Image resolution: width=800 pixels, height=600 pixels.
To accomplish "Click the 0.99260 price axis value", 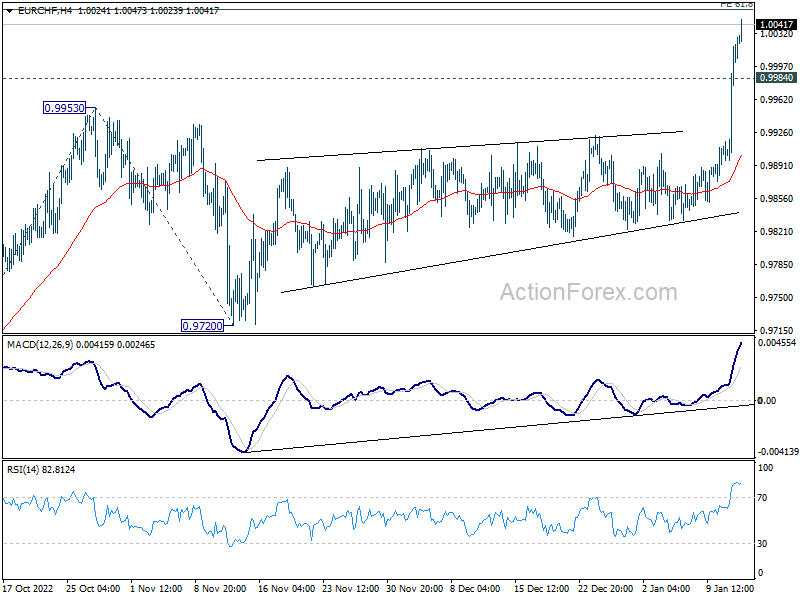I will 777,133.
